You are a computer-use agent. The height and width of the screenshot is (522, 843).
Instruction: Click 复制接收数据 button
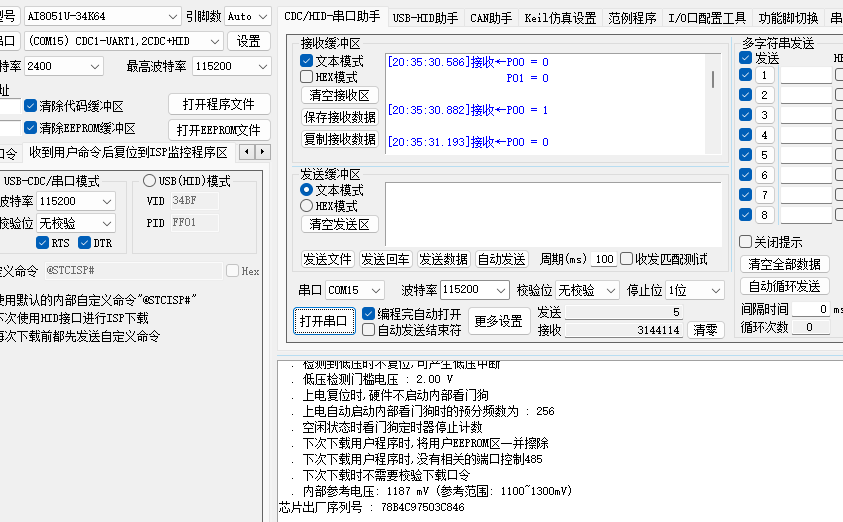coord(340,139)
